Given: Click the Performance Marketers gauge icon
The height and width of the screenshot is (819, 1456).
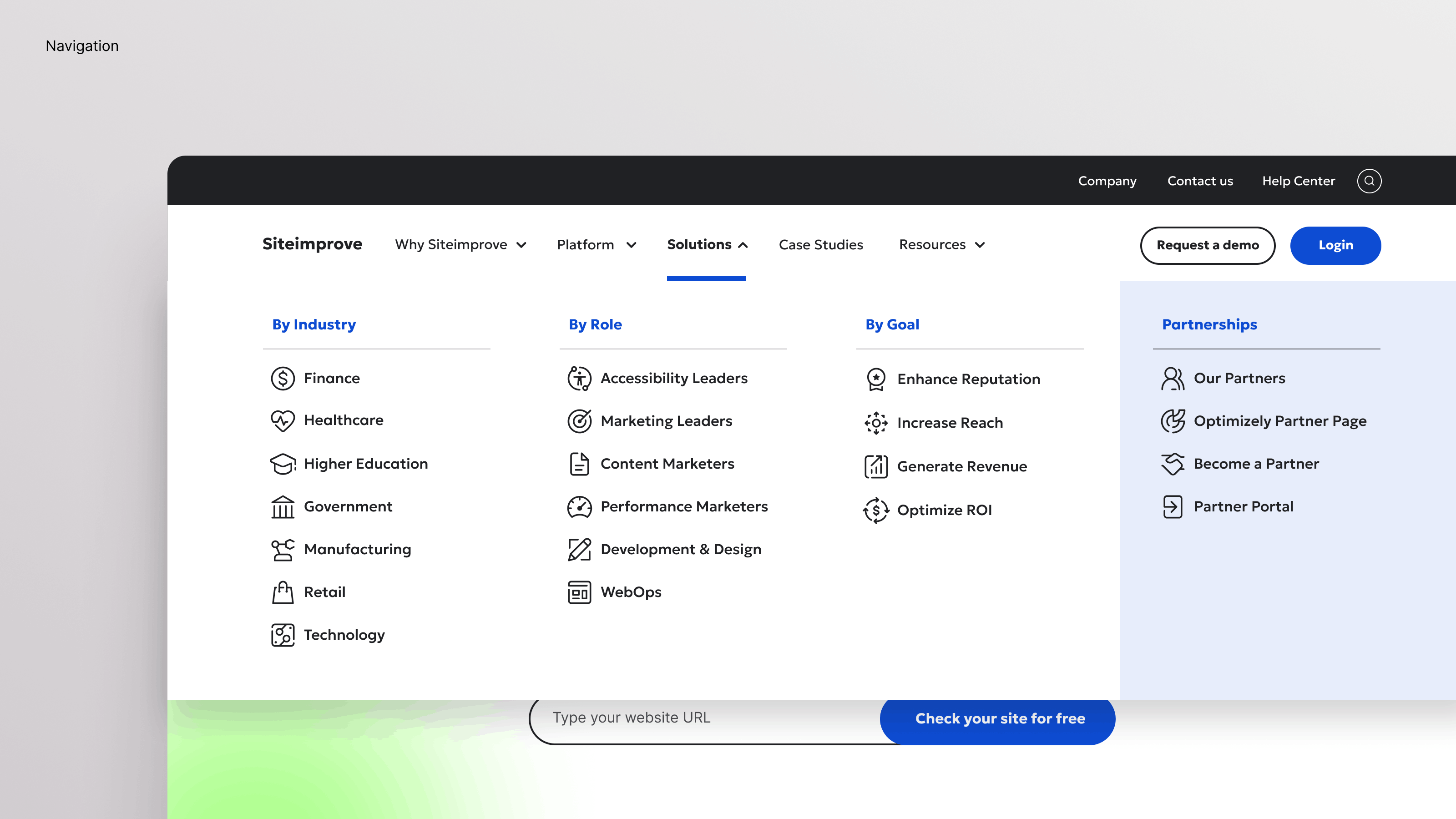Looking at the screenshot, I should 579,506.
